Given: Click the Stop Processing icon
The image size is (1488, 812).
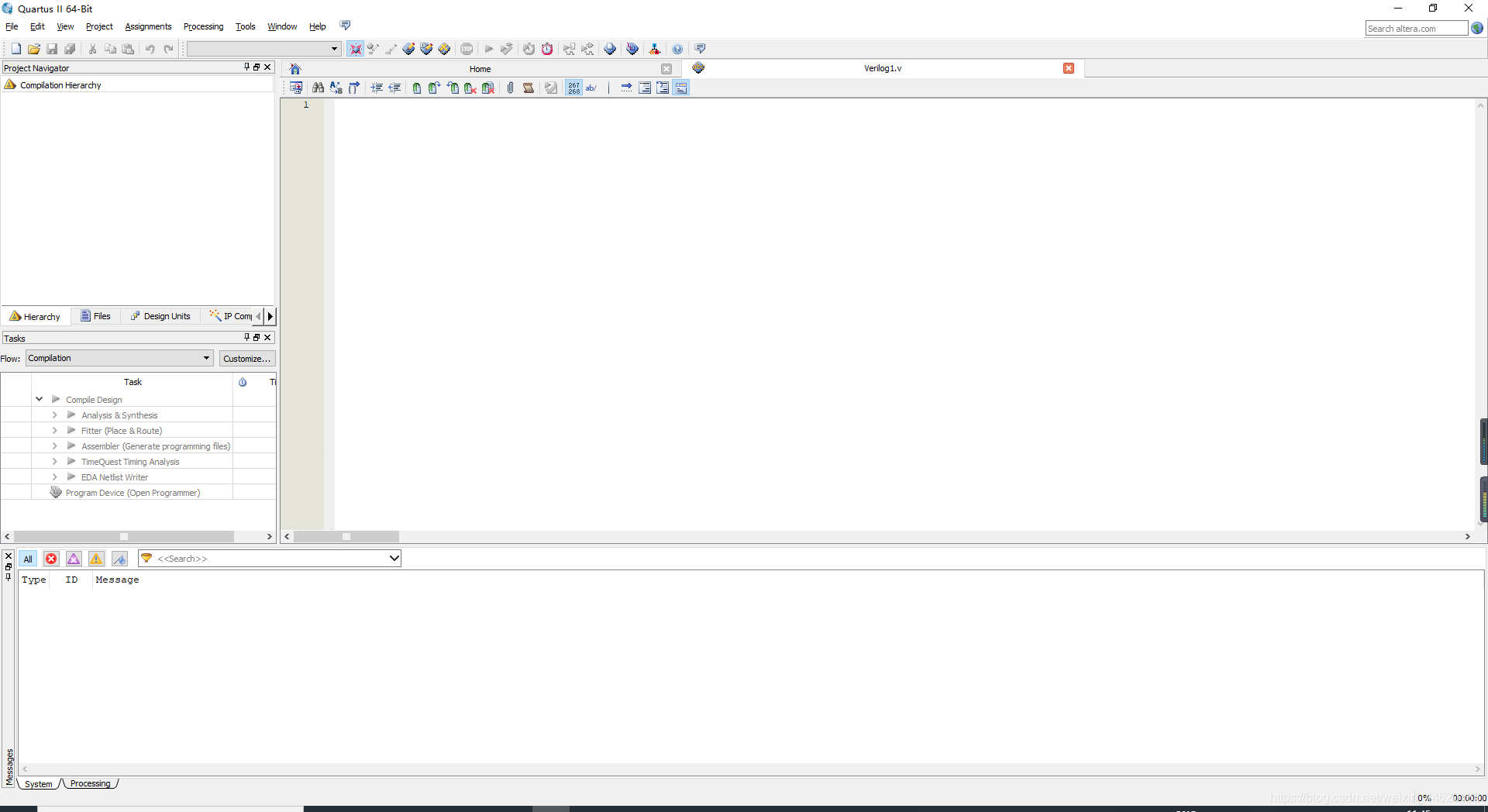Looking at the screenshot, I should coord(467,49).
